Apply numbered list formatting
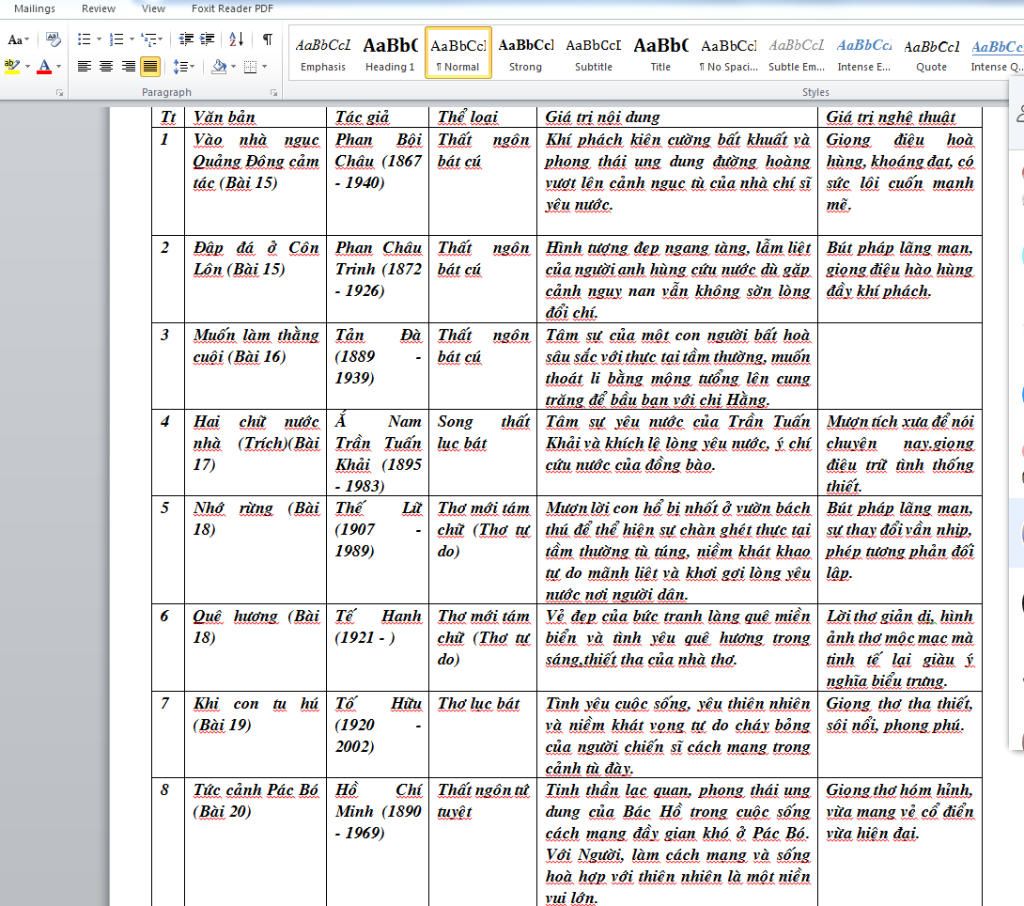Image resolution: width=1024 pixels, height=906 pixels. pos(116,40)
